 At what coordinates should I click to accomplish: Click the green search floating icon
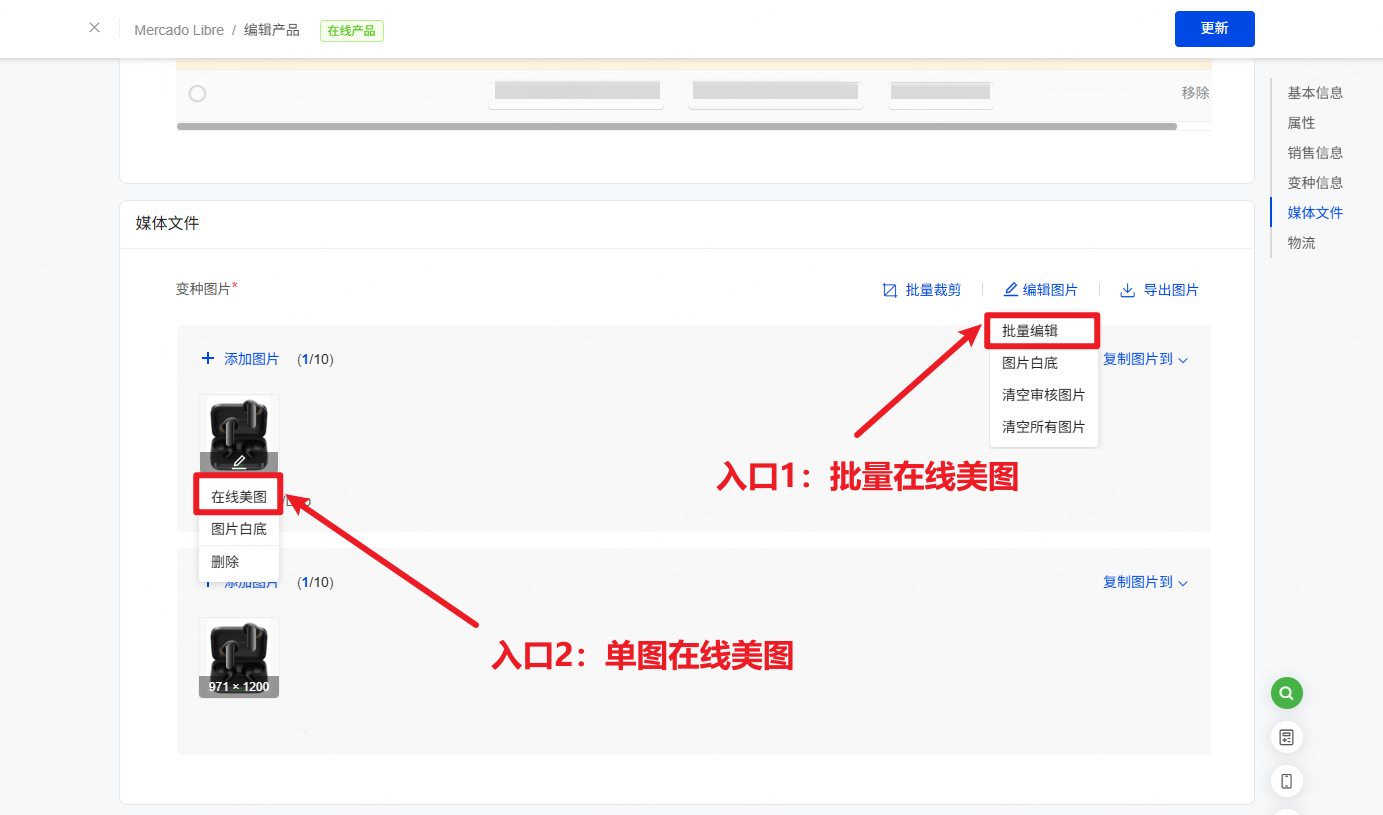click(x=1286, y=692)
